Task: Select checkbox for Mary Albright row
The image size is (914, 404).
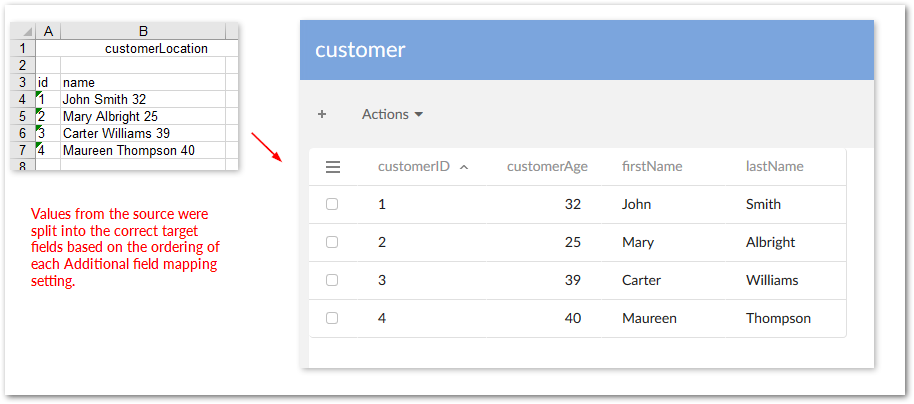Action: [x=332, y=242]
